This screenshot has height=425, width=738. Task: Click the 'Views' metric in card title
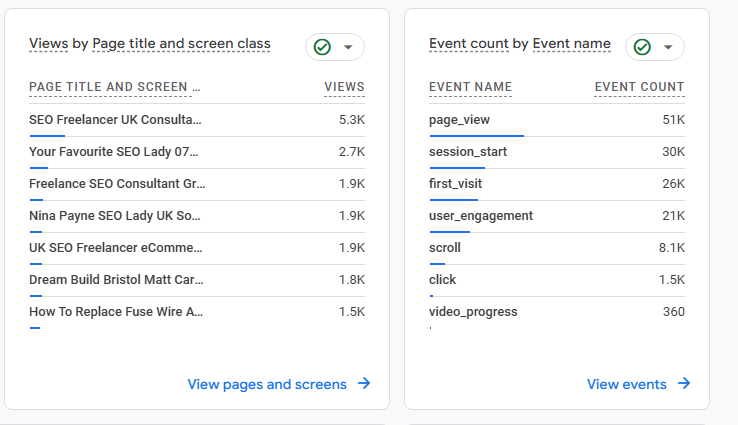[x=48, y=43]
